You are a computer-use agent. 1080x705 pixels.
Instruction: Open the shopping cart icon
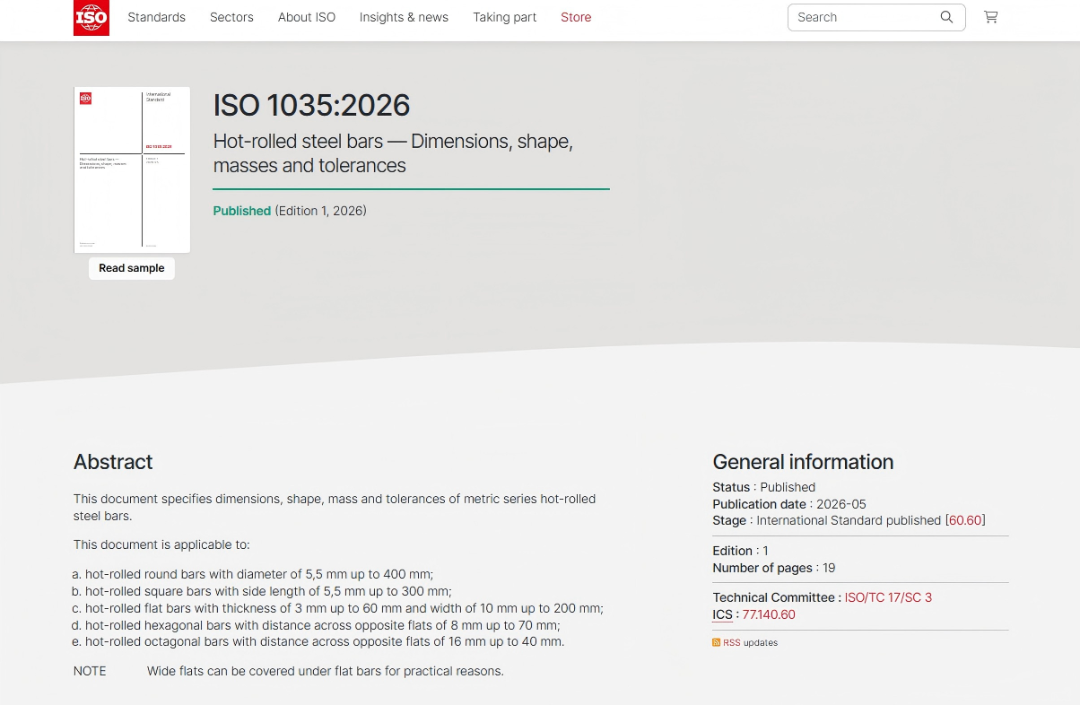pyautogui.click(x=990, y=17)
